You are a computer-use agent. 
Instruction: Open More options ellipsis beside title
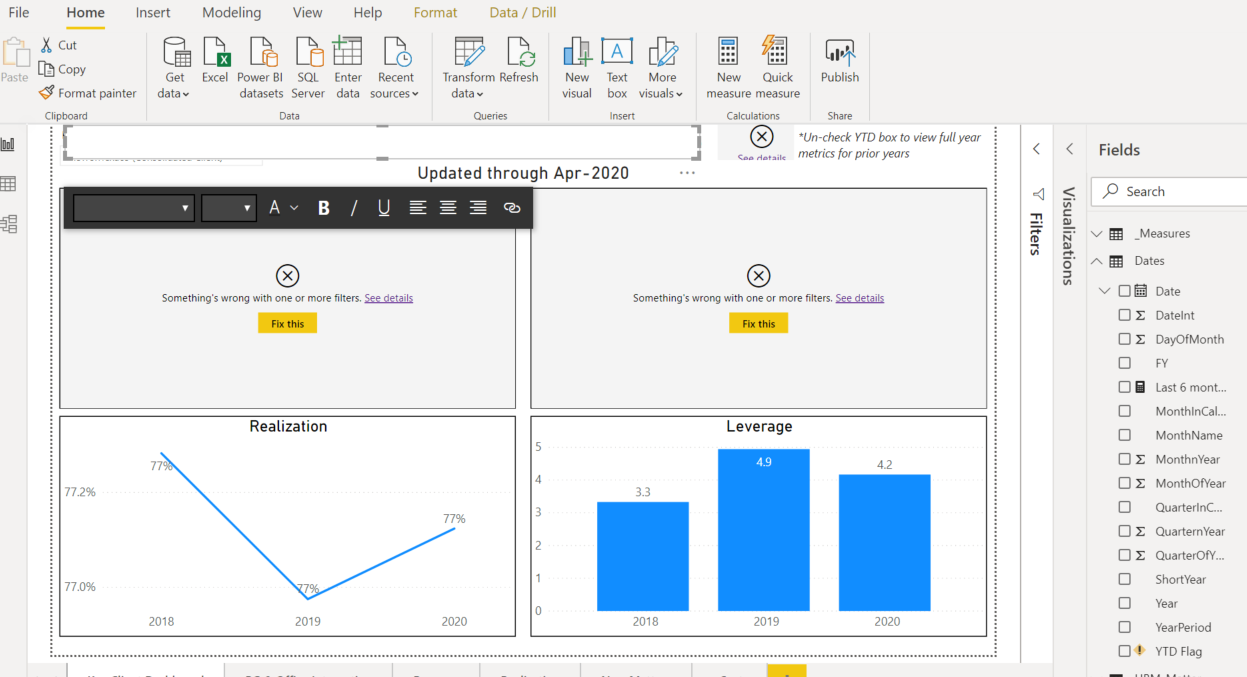687,173
